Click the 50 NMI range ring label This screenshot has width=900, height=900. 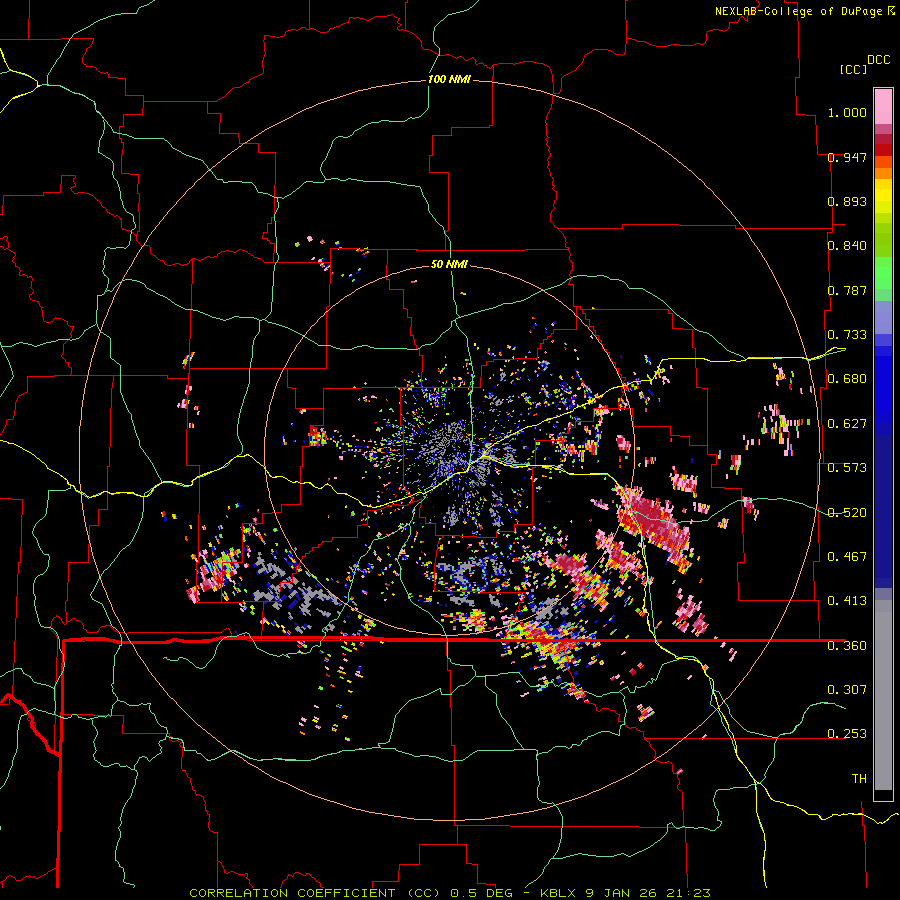(449, 264)
